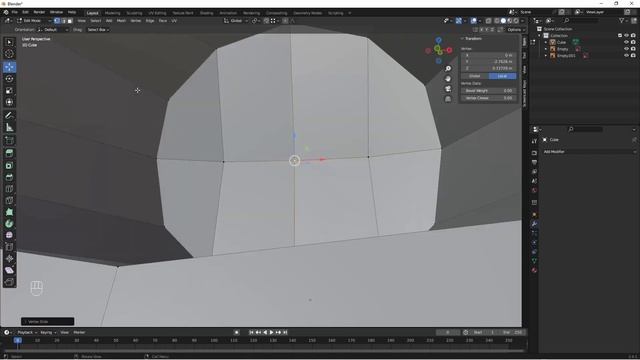Select the Add Cube tool
The height and width of the screenshot is (360, 640).
coord(9,141)
